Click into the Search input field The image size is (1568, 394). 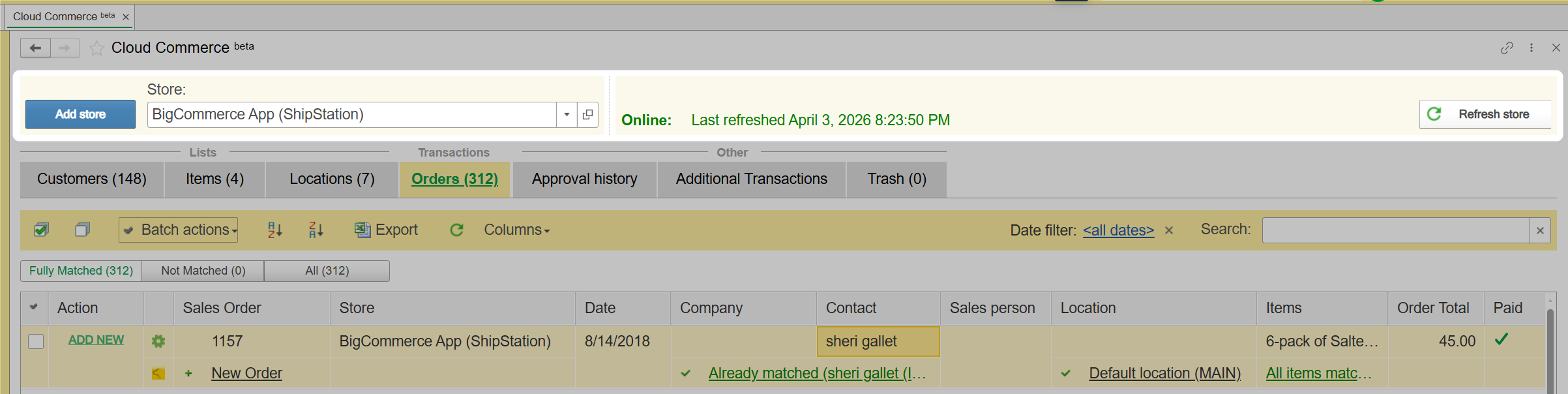click(1395, 230)
